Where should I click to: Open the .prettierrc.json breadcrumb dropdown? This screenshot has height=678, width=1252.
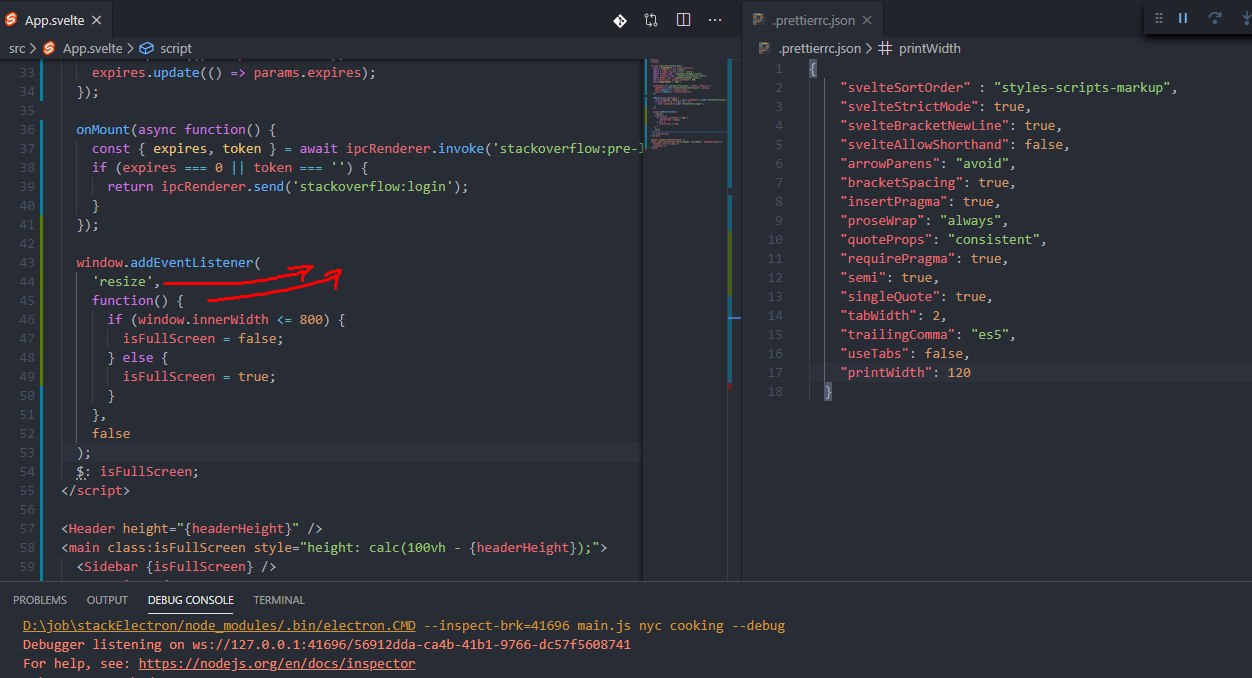point(818,47)
